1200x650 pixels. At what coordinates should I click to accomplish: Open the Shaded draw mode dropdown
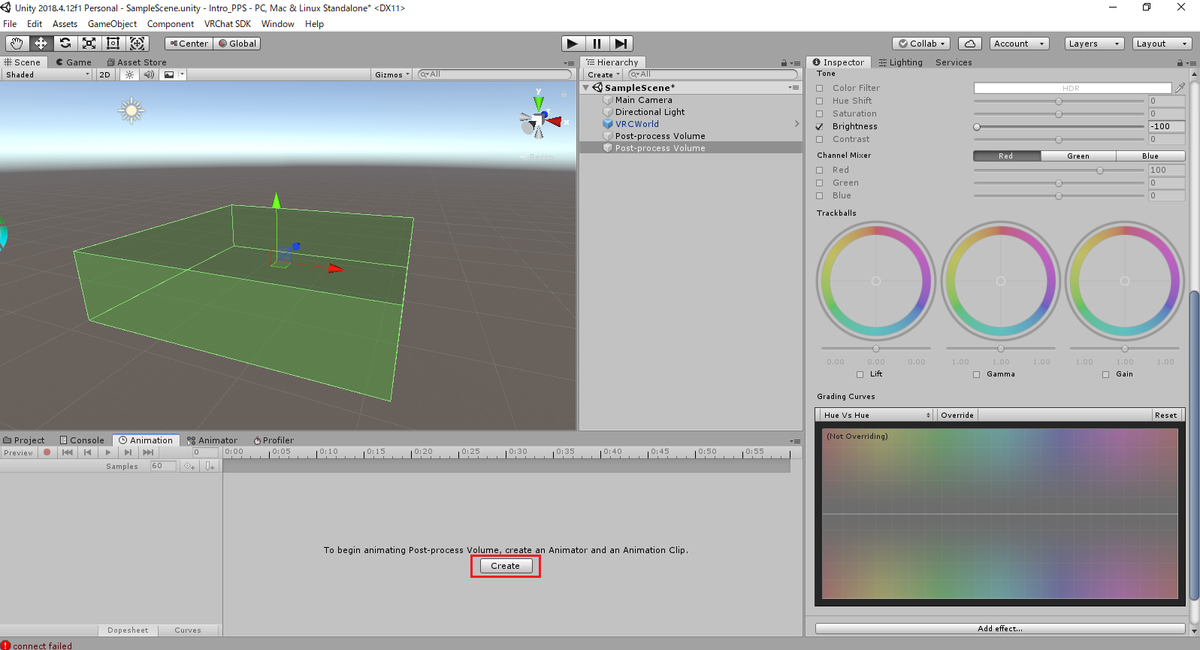47,75
